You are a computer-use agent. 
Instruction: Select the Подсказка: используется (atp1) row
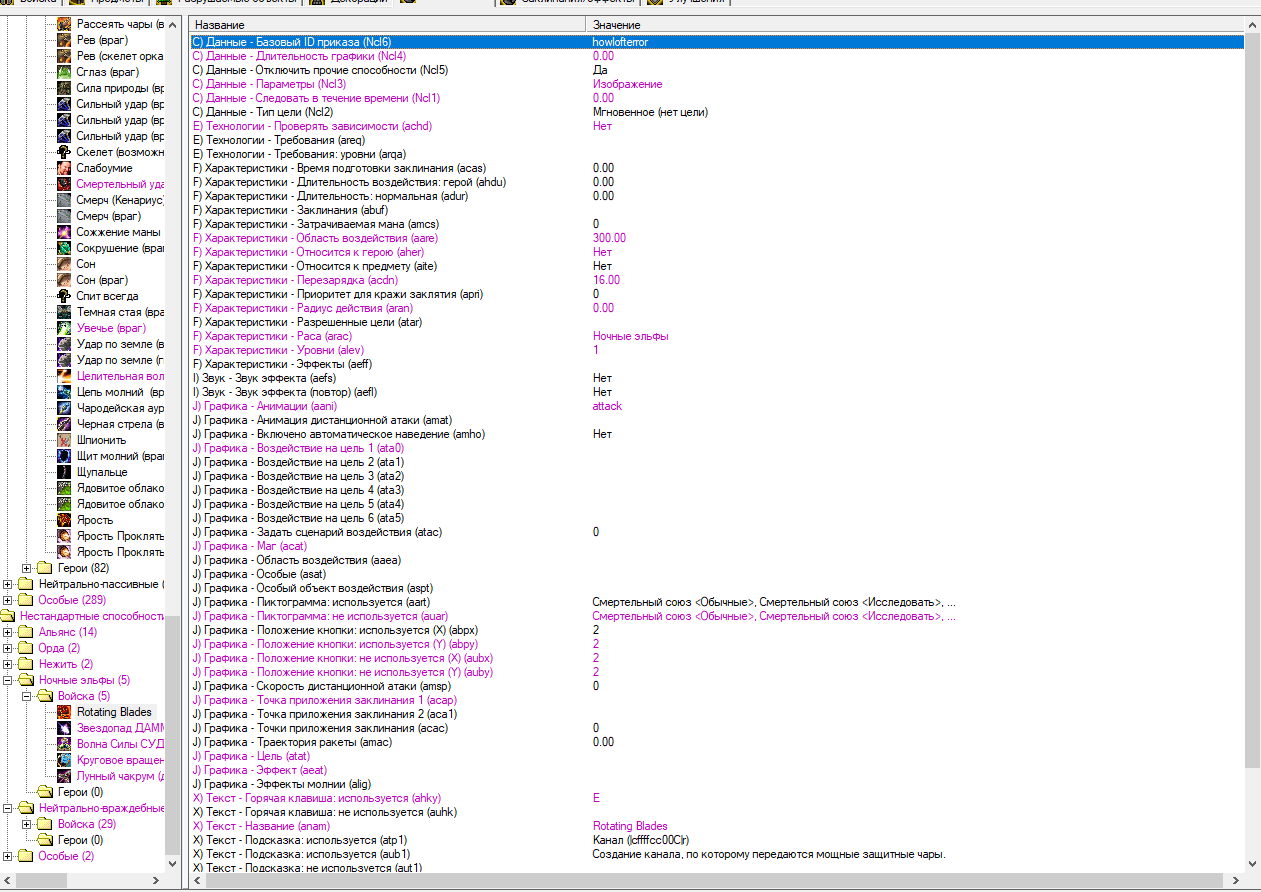coord(717,840)
